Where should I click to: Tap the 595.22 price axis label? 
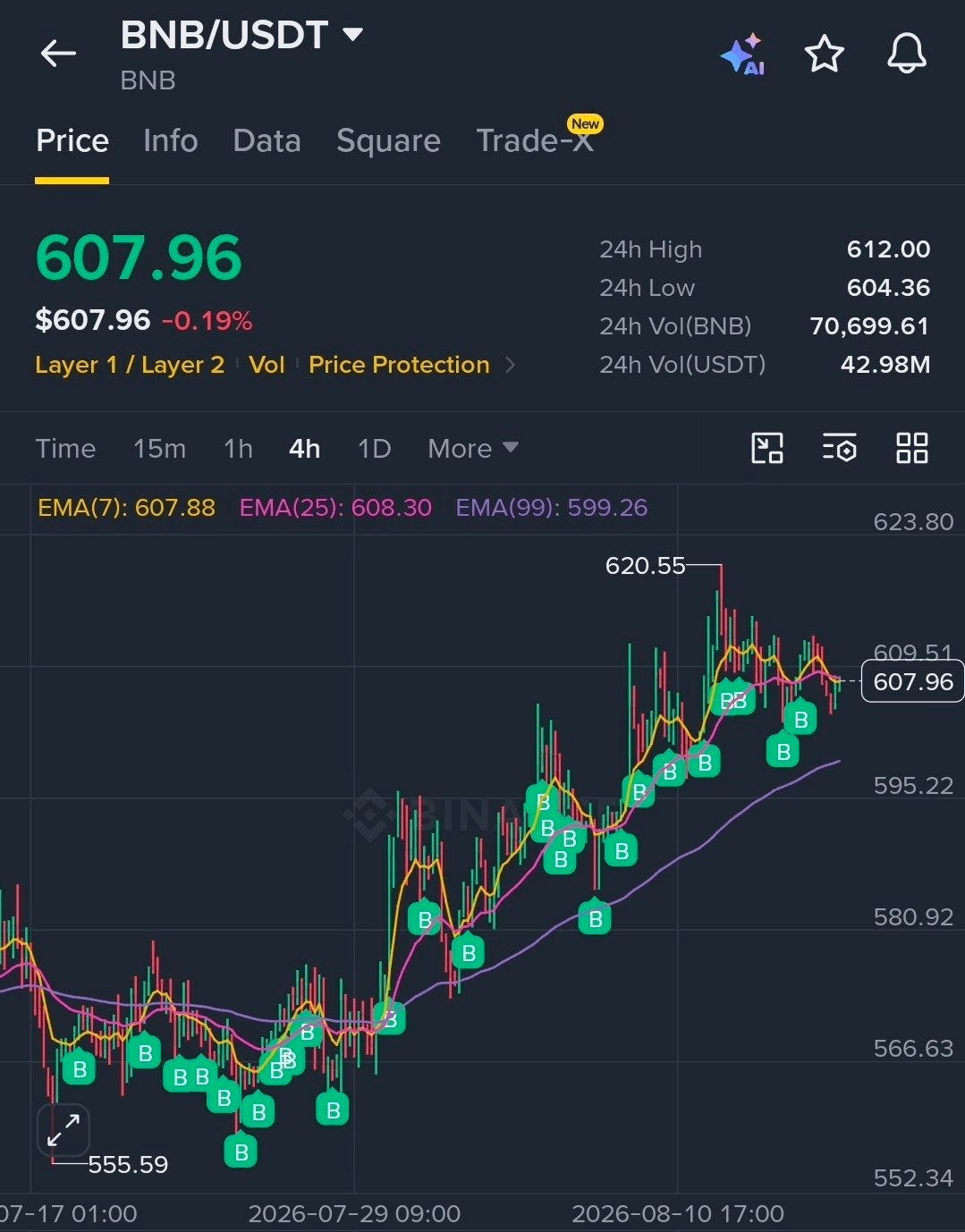point(913,785)
